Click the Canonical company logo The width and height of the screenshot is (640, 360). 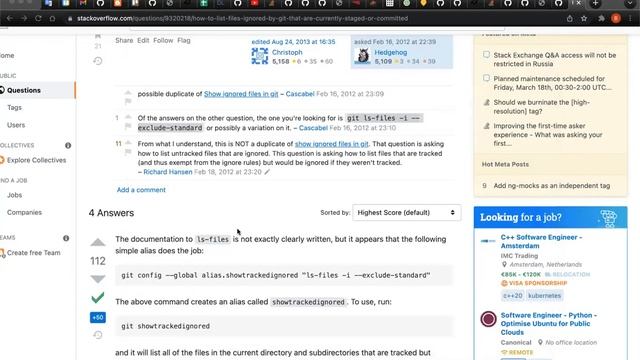tap(488, 319)
